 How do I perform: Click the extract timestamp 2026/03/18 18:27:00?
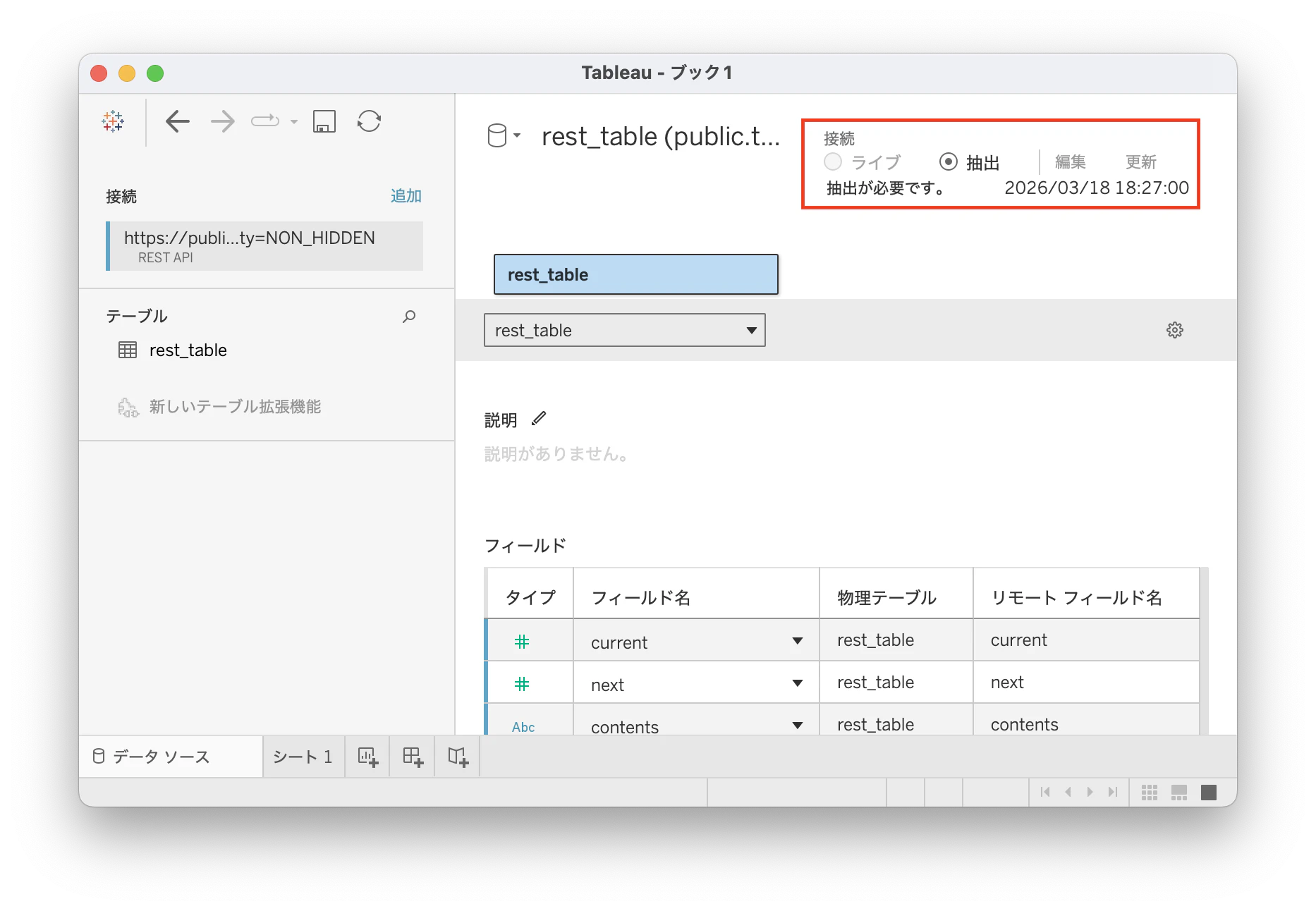[x=1097, y=188]
